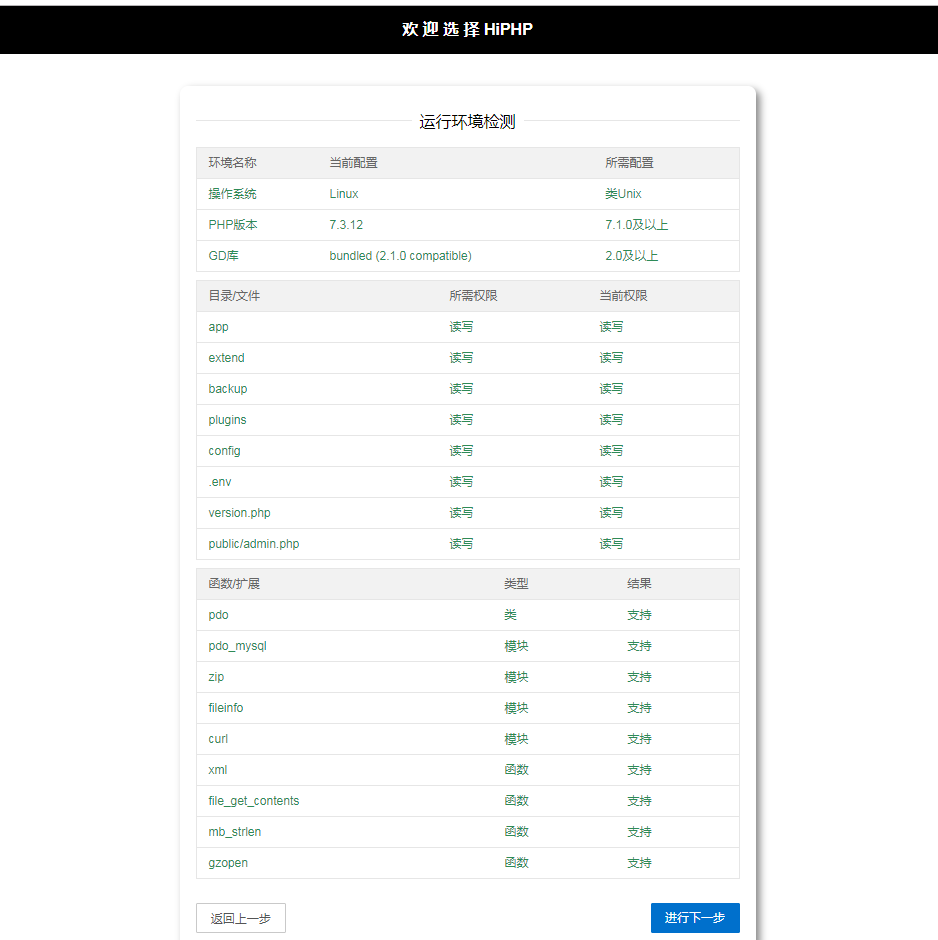
Task: Select the version.php file row
Action: pos(468,513)
